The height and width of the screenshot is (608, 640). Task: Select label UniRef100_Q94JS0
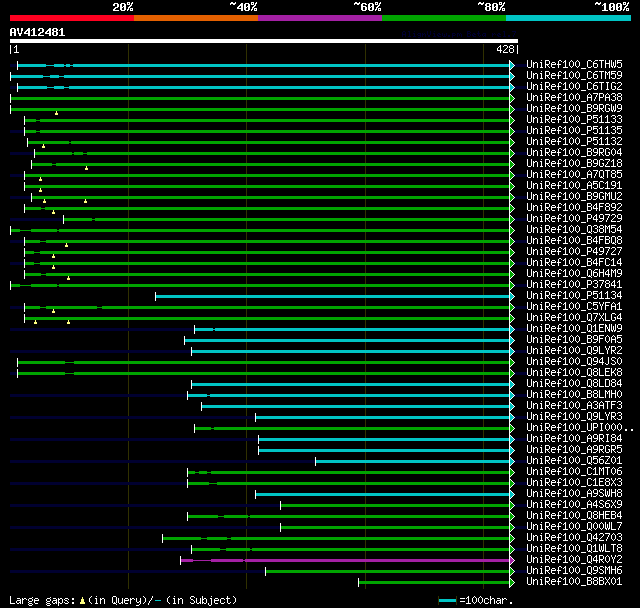574,362
